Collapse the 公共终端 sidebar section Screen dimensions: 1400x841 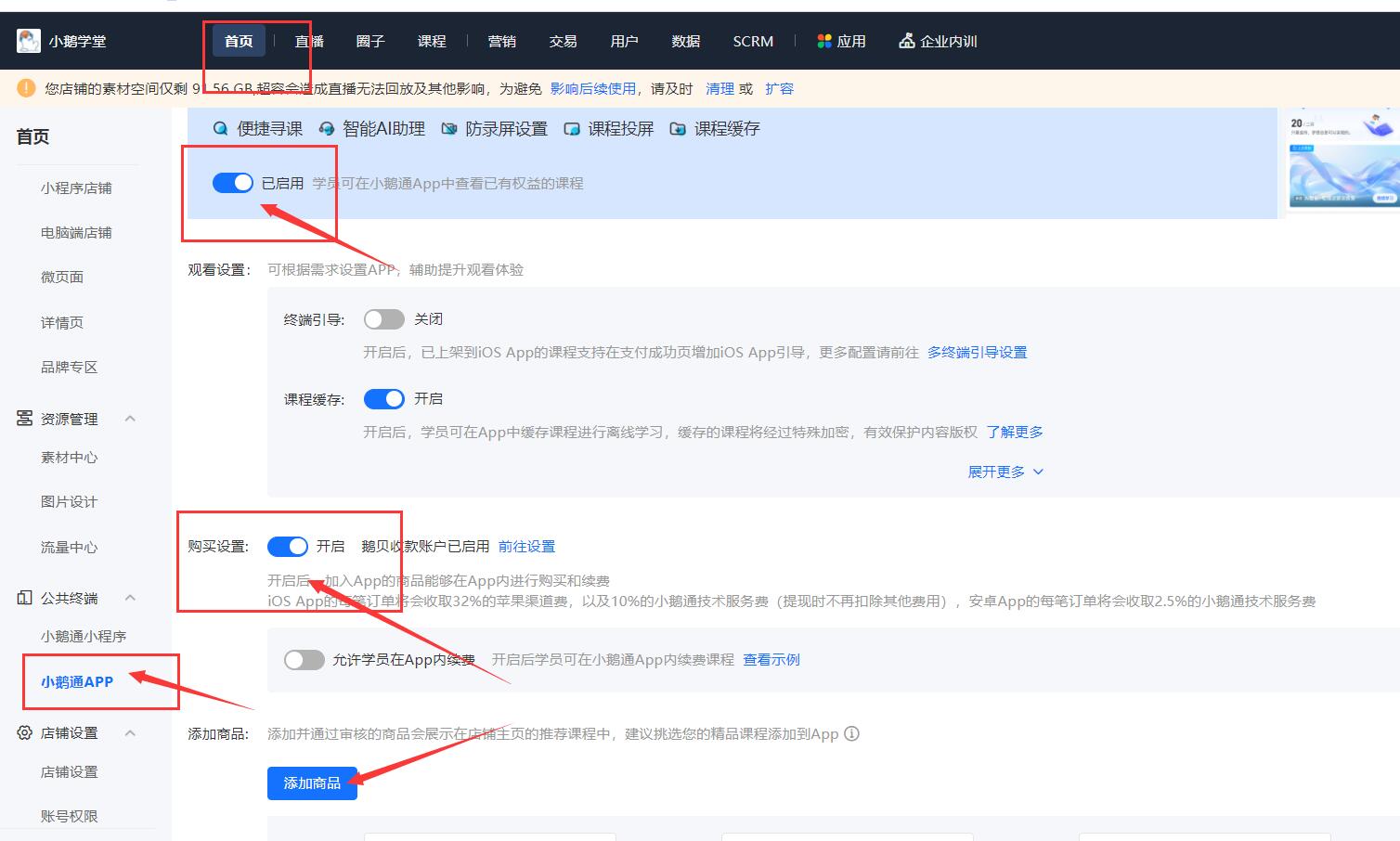tap(131, 598)
